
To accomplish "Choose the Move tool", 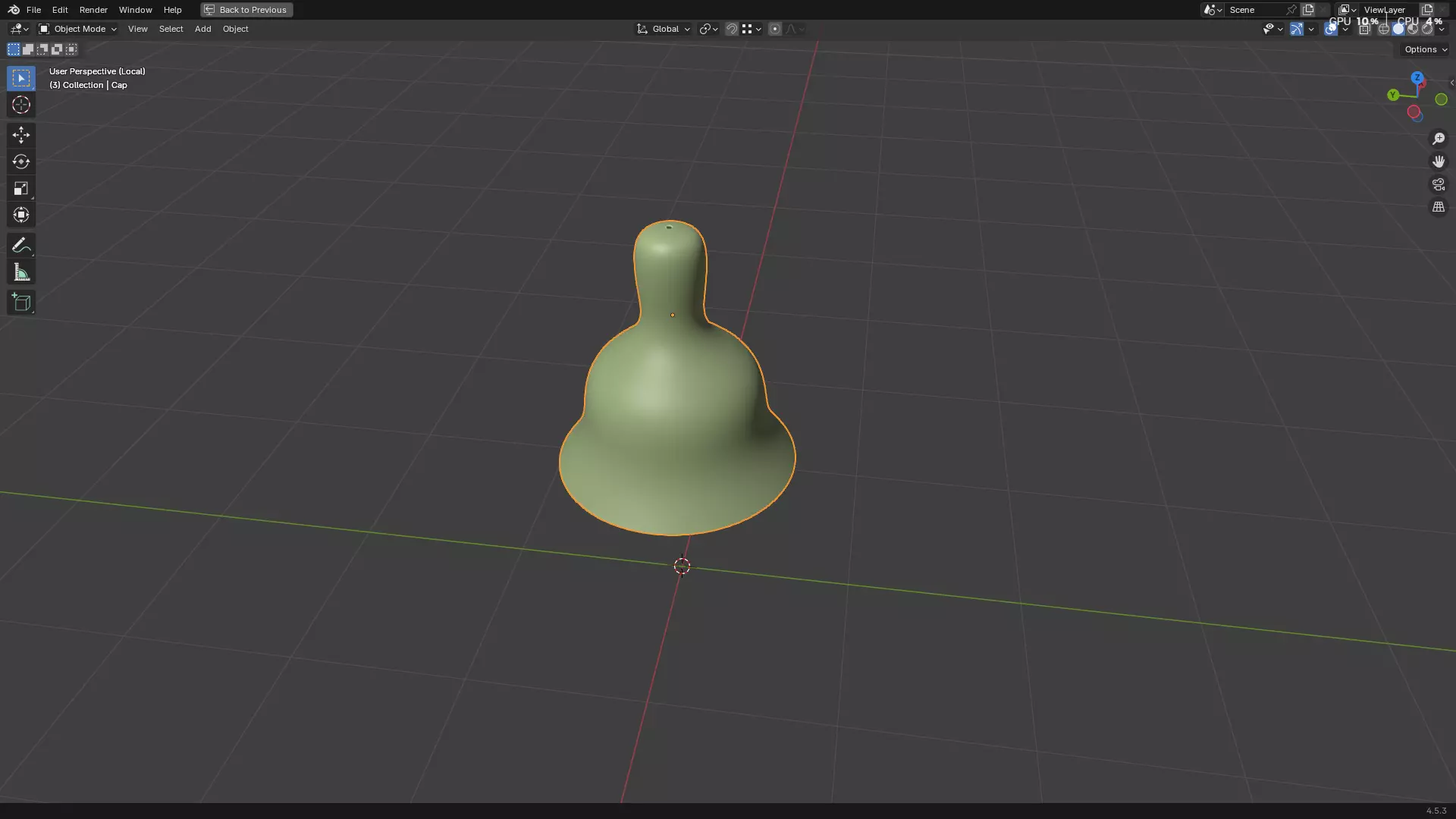I will (21, 135).
